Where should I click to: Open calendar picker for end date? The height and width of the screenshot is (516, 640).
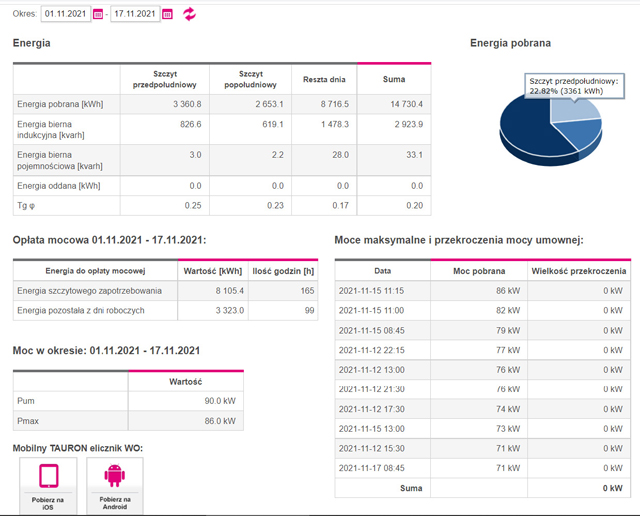pos(167,14)
